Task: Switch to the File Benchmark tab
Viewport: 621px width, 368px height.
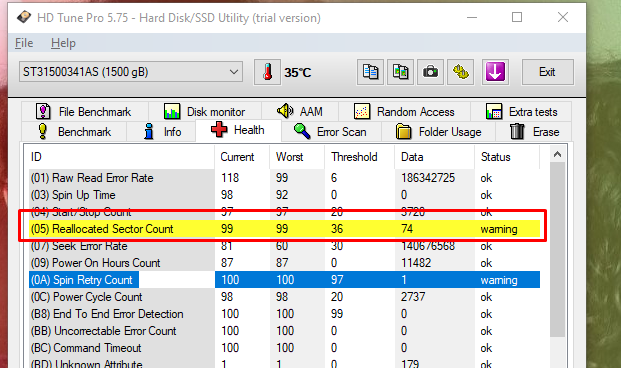Action: click(84, 112)
